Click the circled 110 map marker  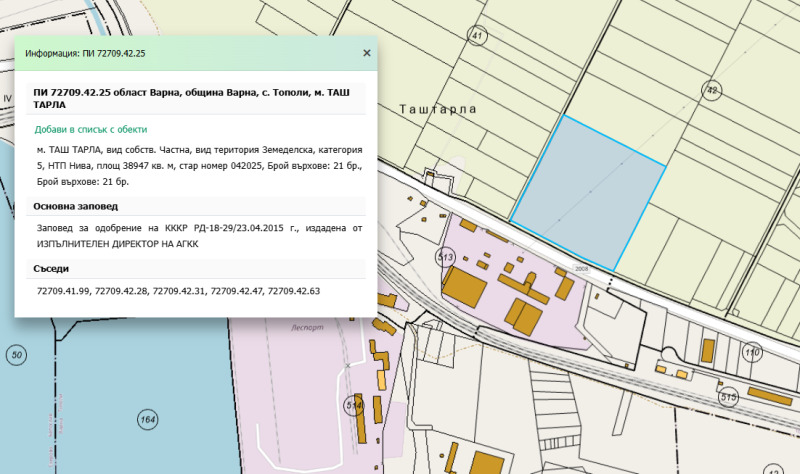(x=753, y=352)
